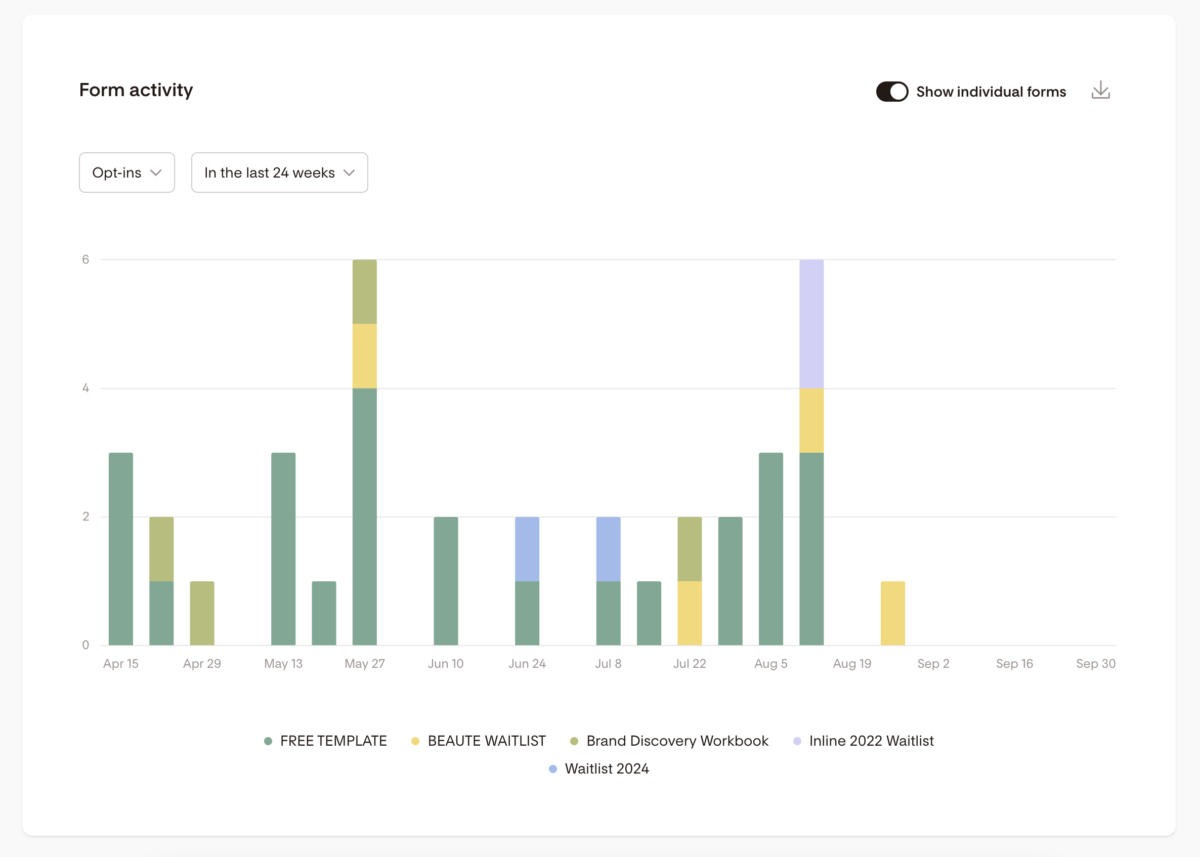Click the olive Brand Discovery Workbook legend dot

pos(574,741)
